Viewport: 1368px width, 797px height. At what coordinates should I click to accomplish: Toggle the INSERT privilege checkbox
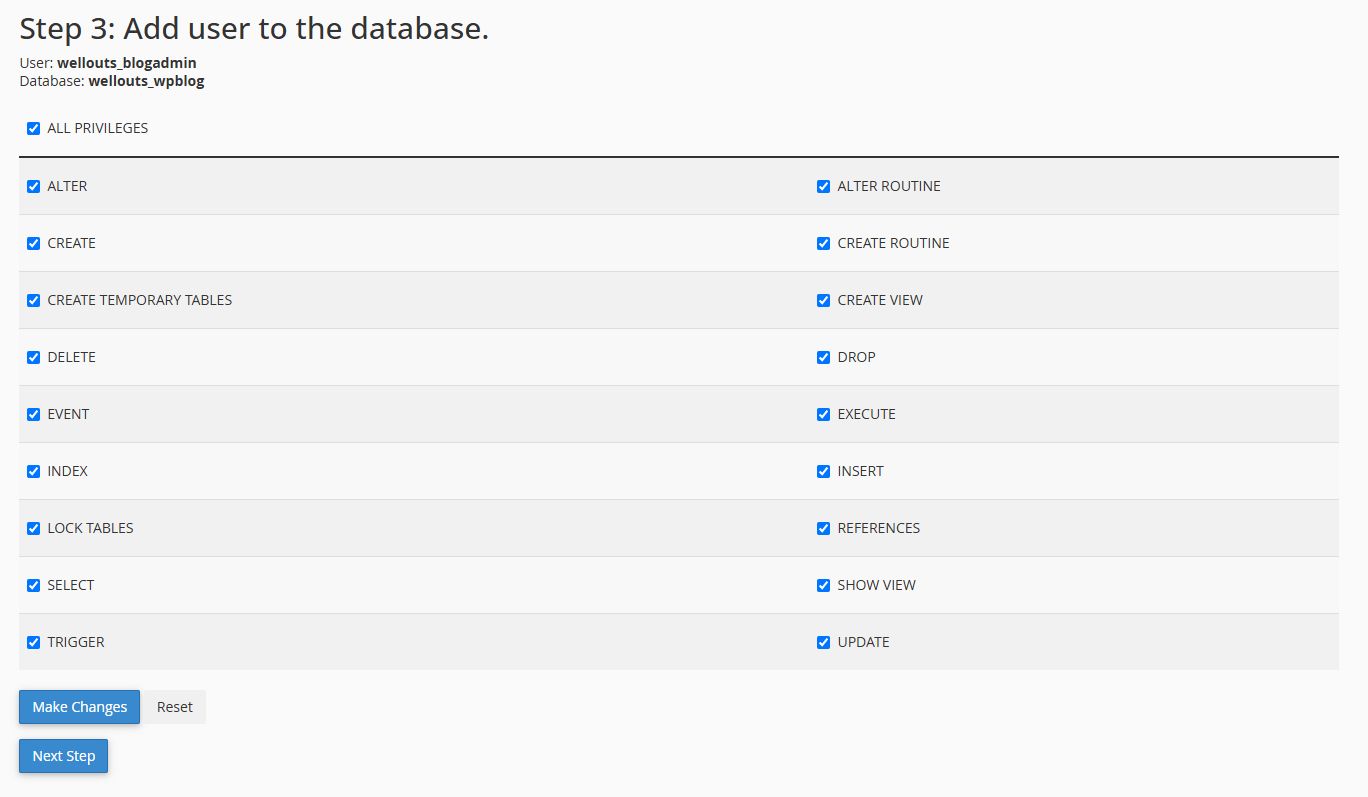pyautogui.click(x=823, y=471)
